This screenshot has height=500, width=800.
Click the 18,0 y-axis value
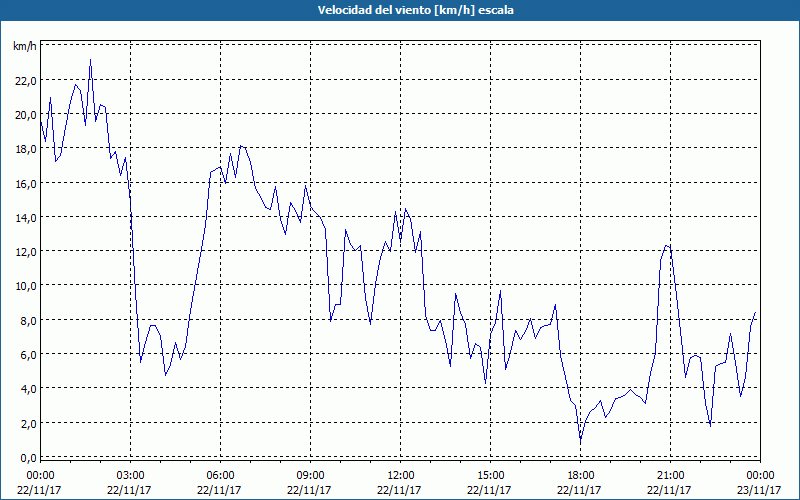click(26, 149)
